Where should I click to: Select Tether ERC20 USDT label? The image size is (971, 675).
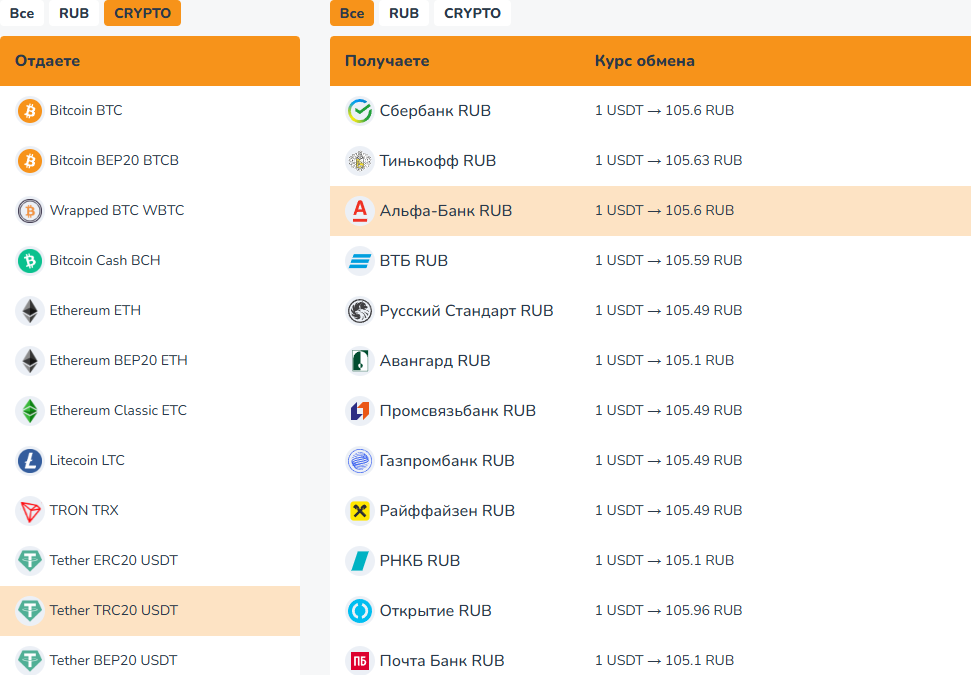click(x=113, y=560)
